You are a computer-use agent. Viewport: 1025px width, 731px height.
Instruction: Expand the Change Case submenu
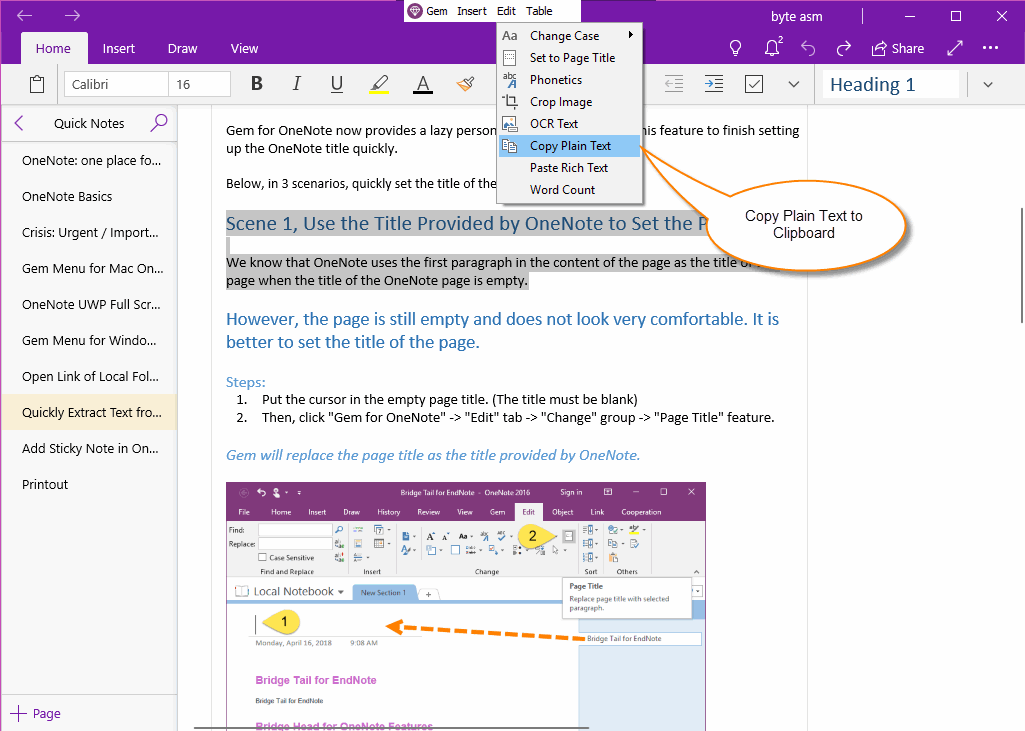569,36
